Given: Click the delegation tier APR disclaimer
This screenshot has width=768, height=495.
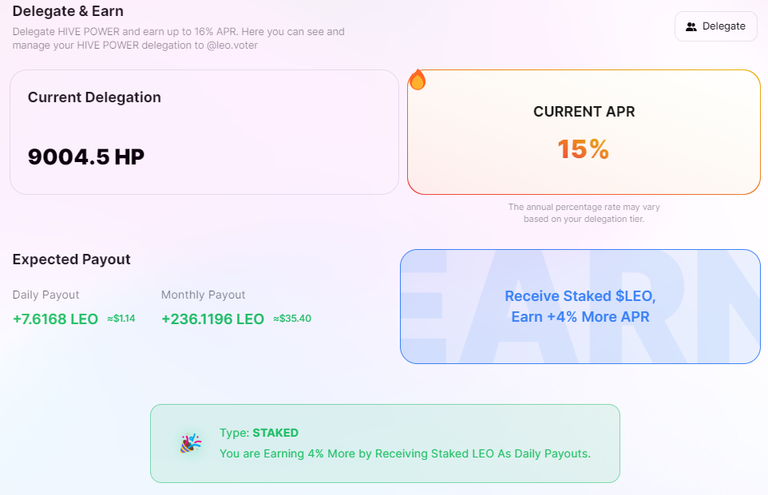Looking at the screenshot, I should coord(584,213).
